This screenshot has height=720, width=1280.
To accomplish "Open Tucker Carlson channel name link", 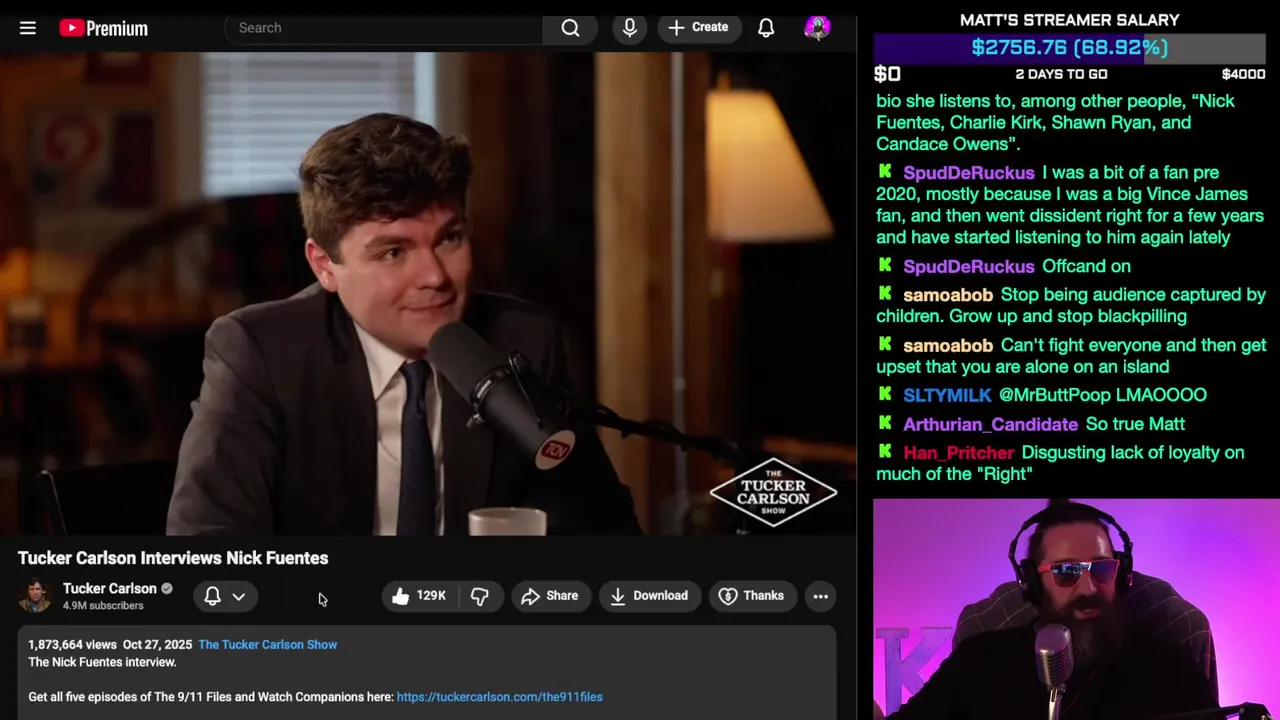I will (x=109, y=589).
